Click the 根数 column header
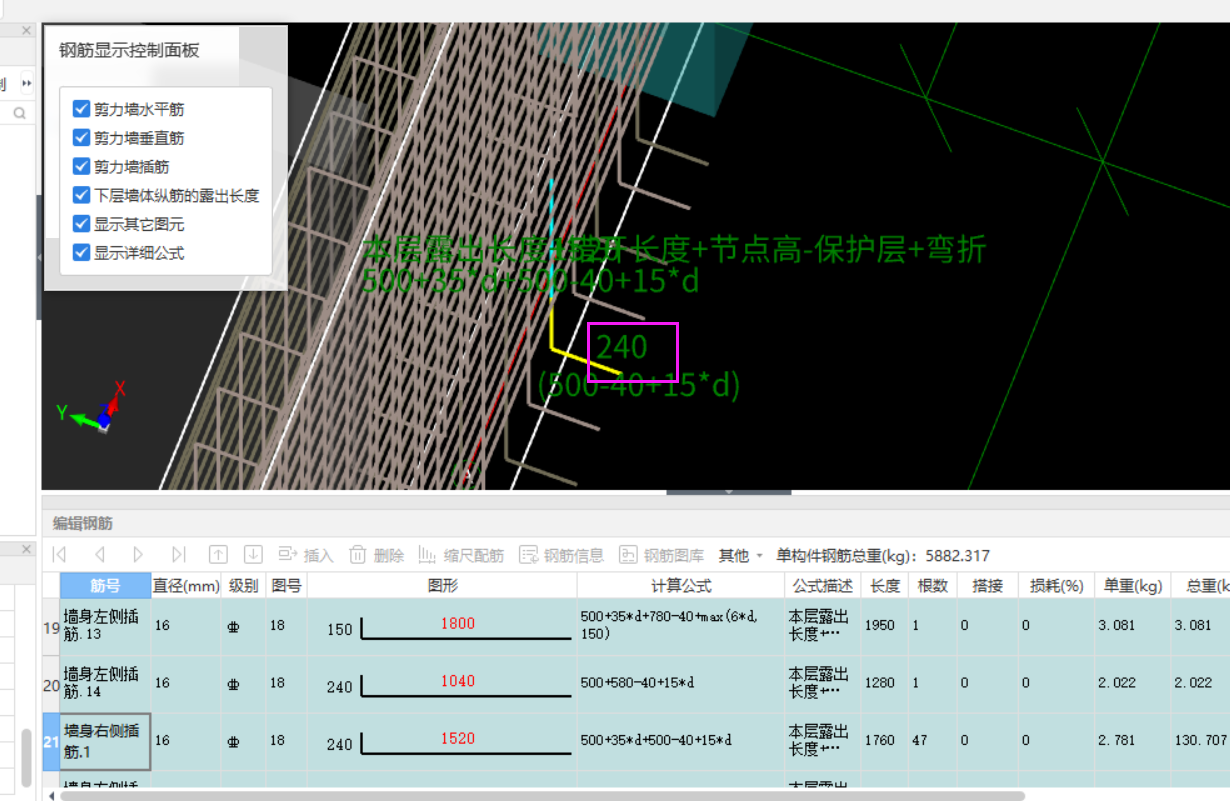This screenshot has width=1230, height=801. [933, 585]
